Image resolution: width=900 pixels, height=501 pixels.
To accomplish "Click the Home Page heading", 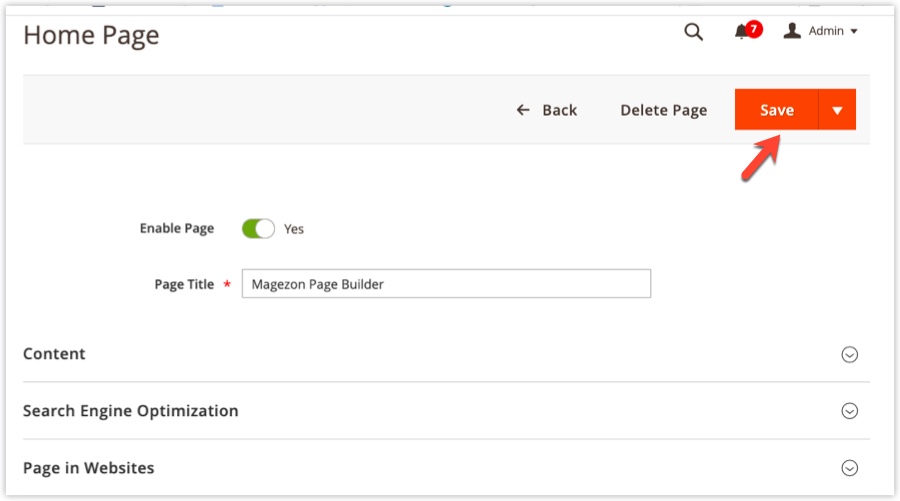I will 91,36.
